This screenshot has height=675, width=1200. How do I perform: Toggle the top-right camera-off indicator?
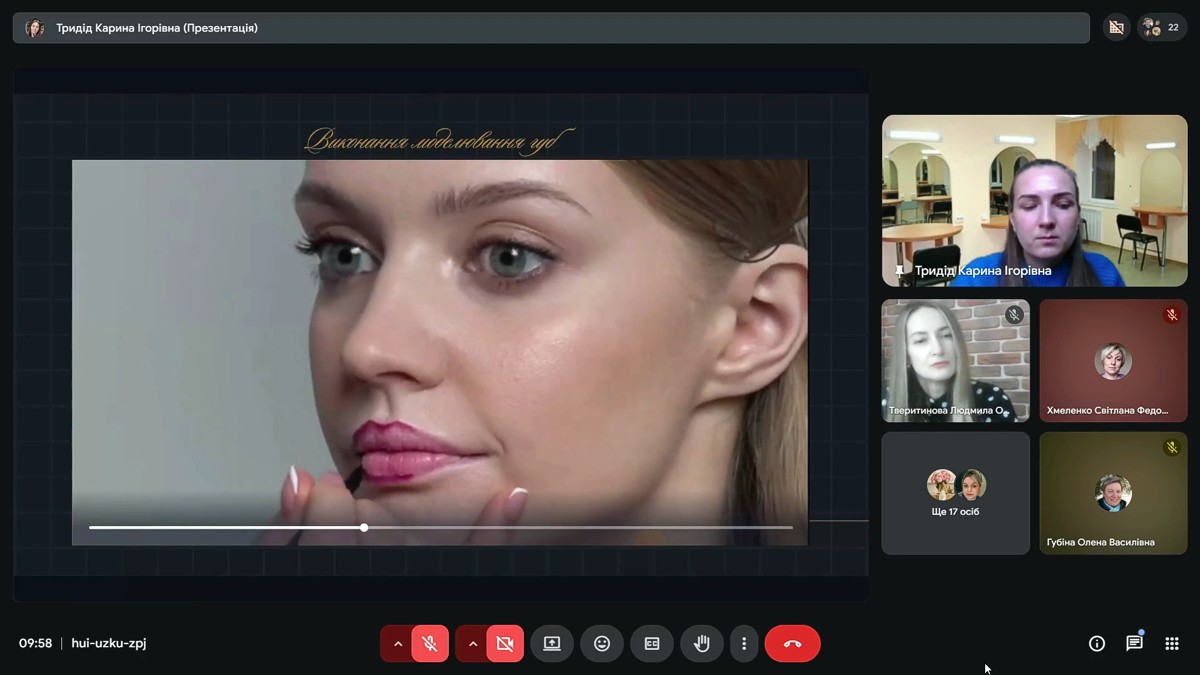coord(1116,28)
